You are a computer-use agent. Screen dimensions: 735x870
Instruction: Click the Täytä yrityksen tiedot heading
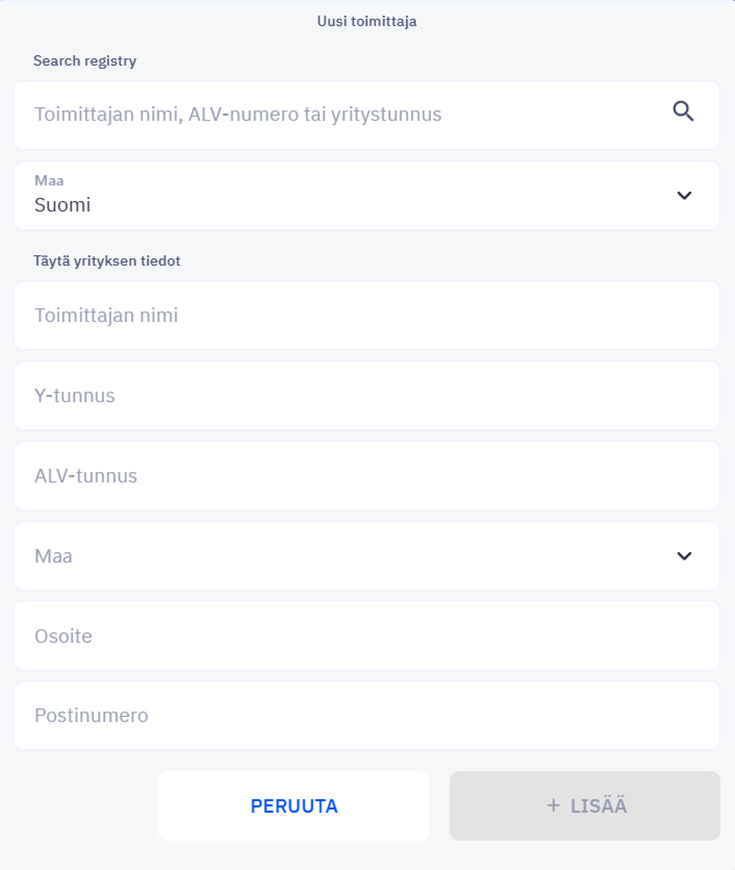click(x=107, y=261)
